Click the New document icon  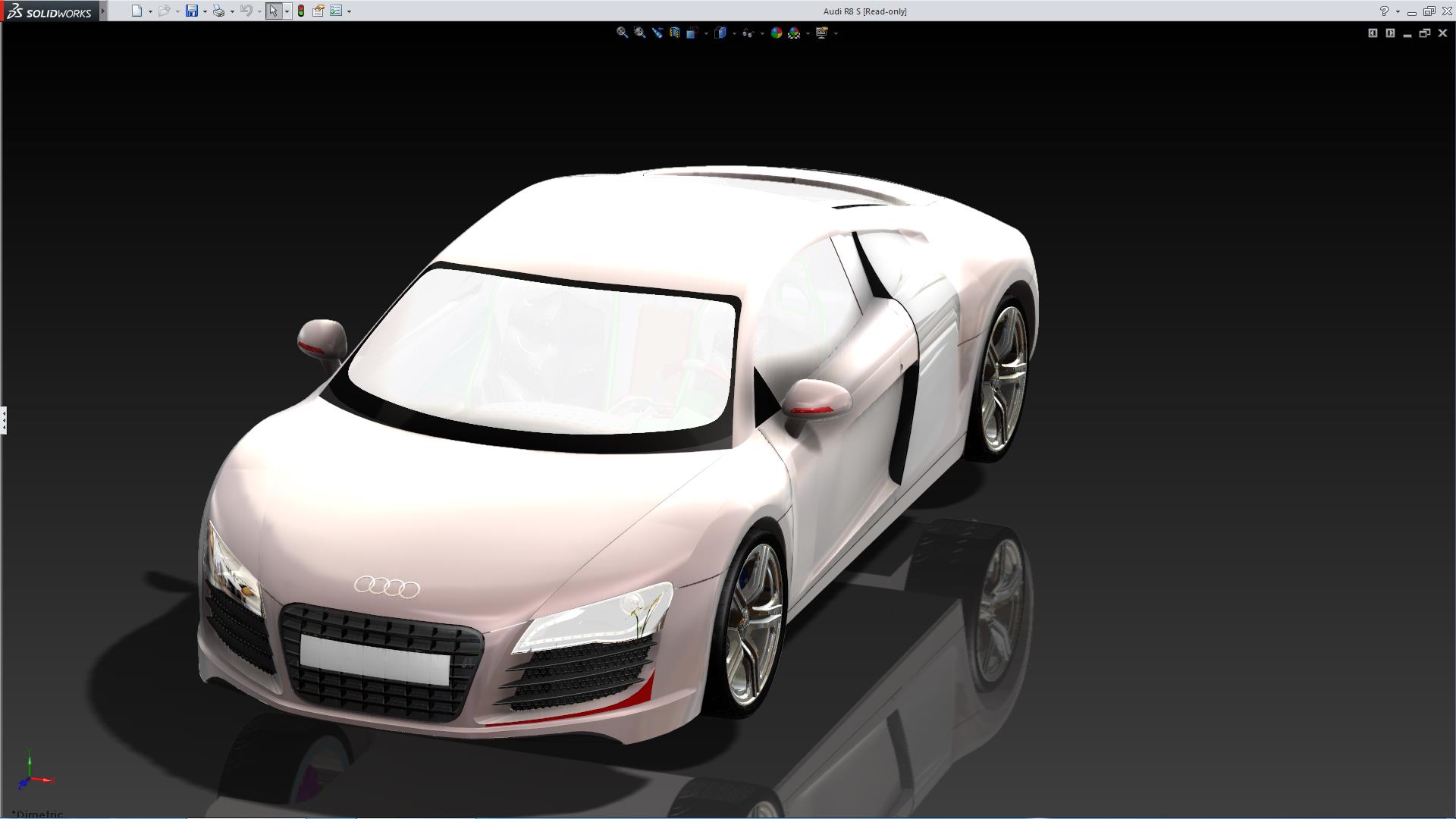click(136, 11)
